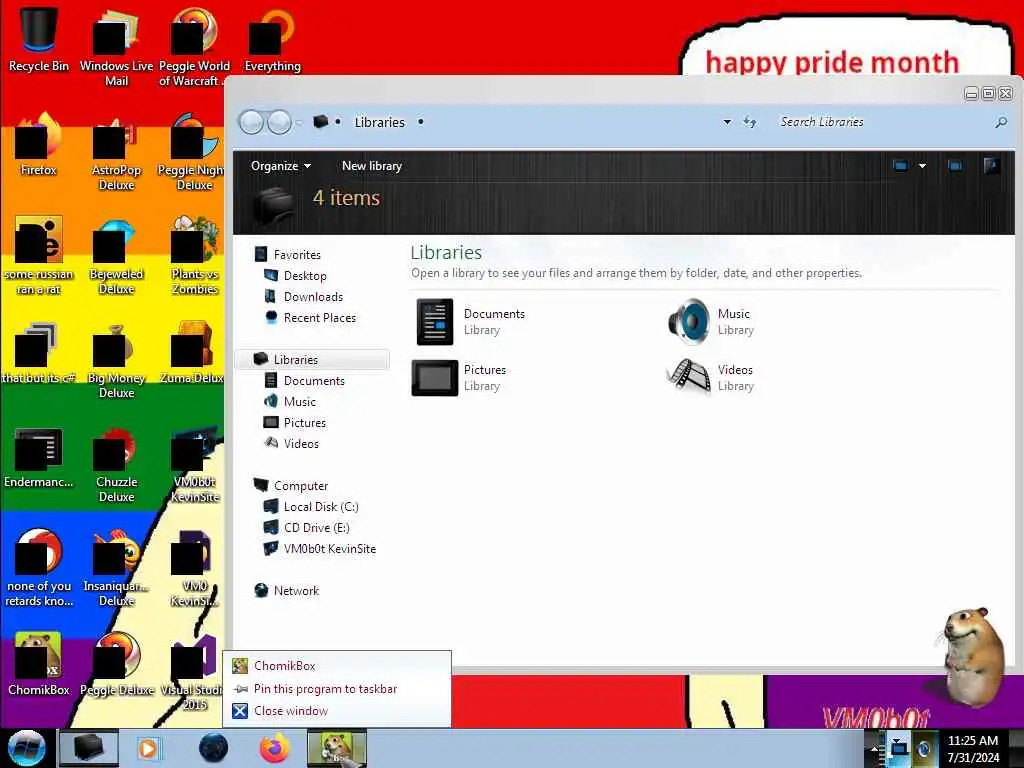
Task: Select Pictures under Libraries in sidebar
Action: (304, 423)
